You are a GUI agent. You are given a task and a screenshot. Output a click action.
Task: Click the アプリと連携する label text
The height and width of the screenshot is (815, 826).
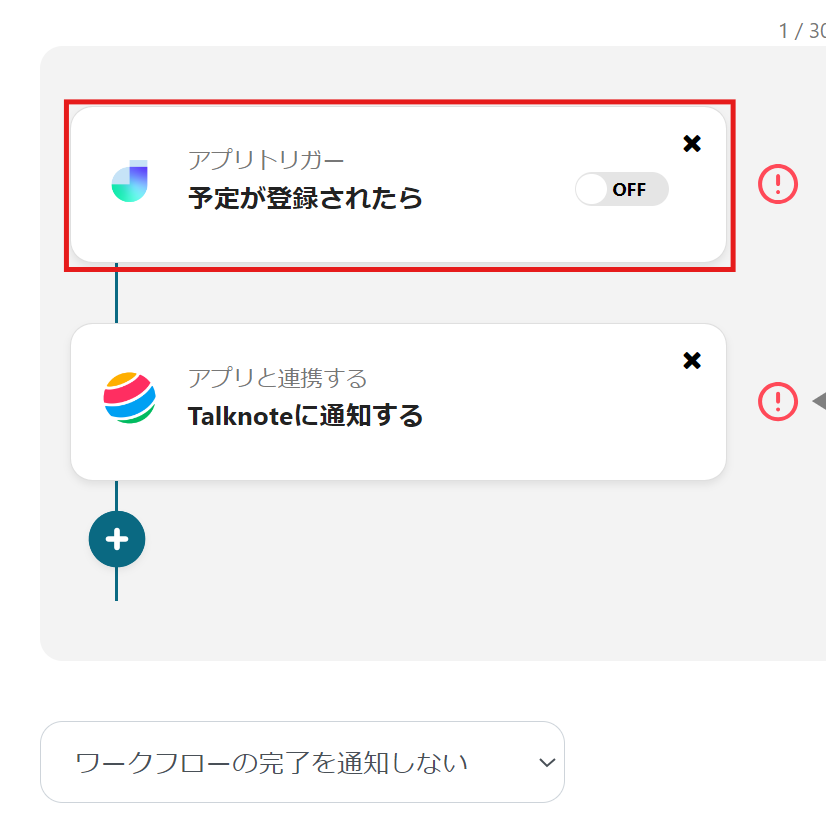tap(277, 378)
